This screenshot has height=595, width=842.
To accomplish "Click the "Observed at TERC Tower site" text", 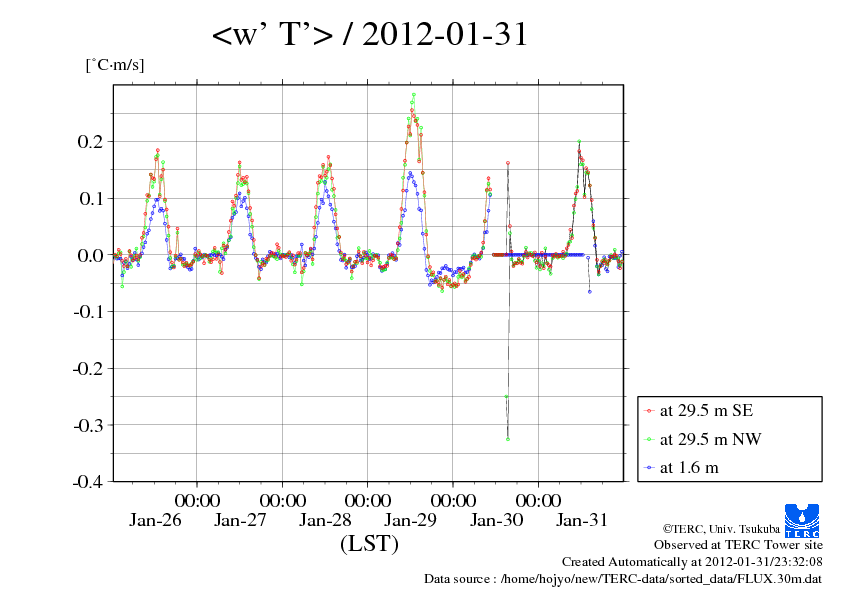I will (x=738, y=545).
